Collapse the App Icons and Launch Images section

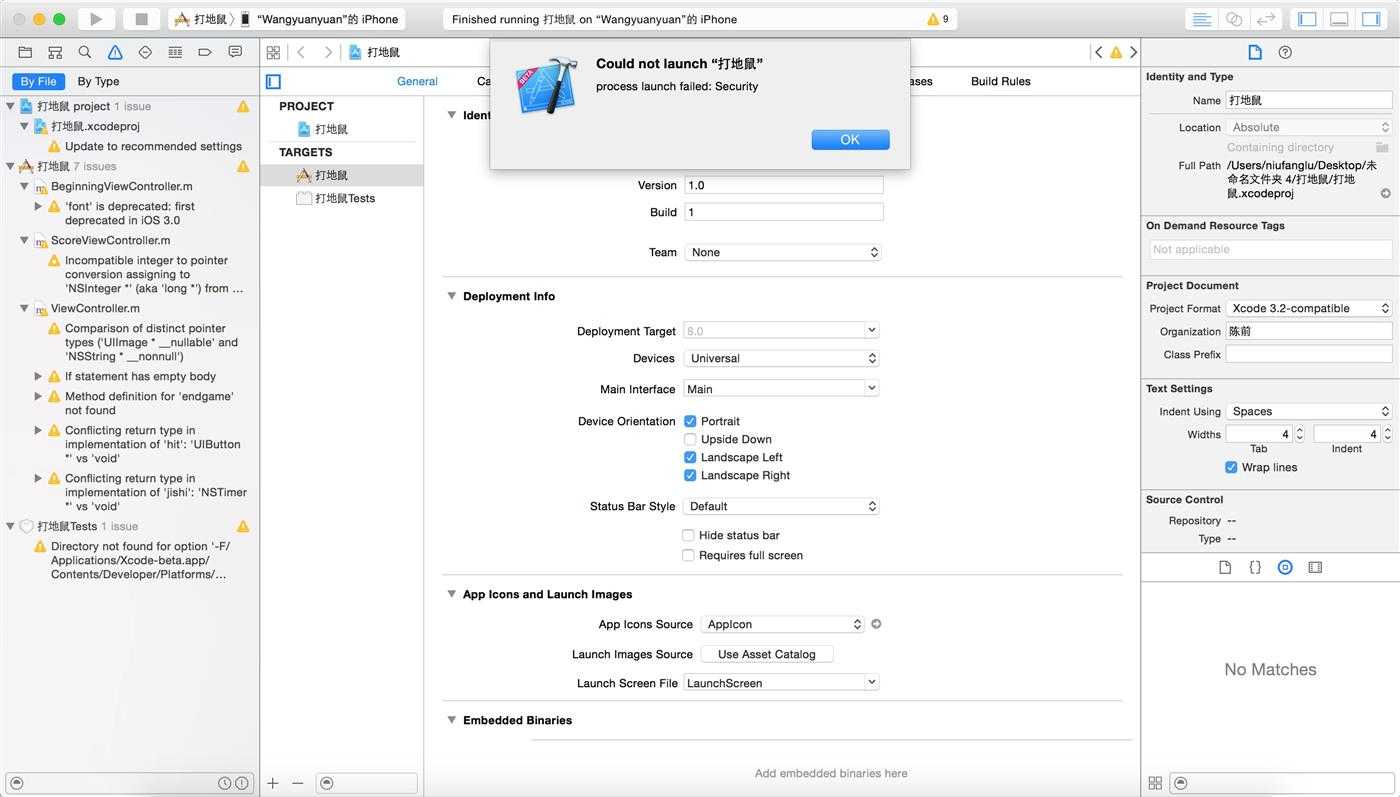click(451, 594)
